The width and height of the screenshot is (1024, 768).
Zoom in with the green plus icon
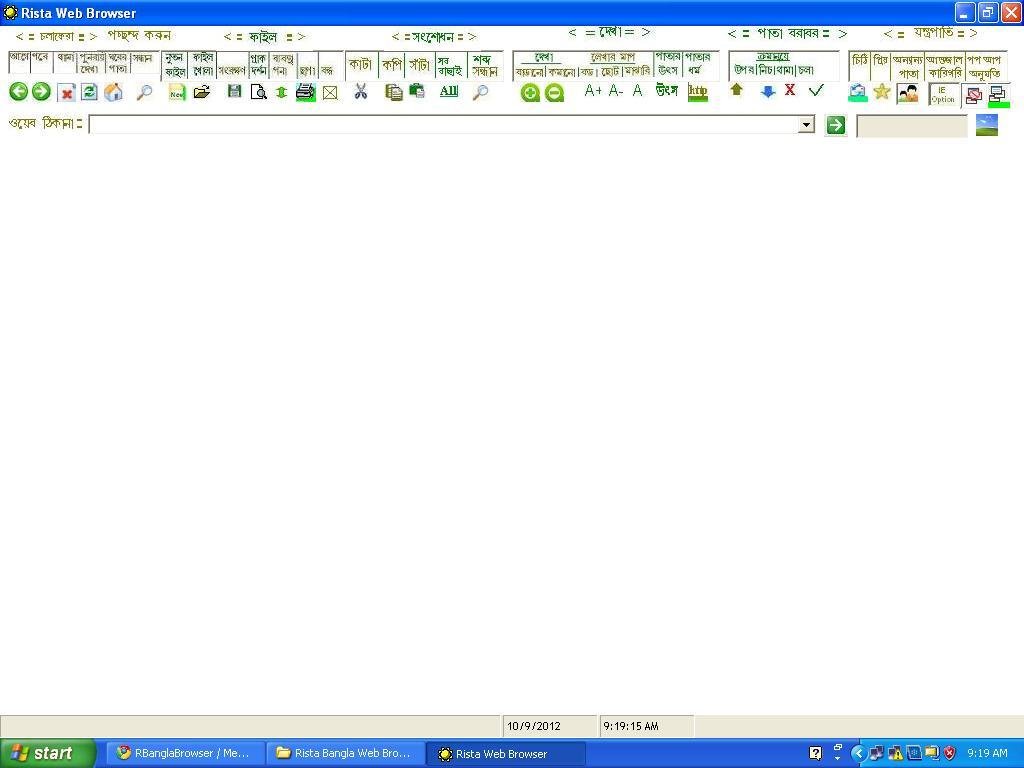click(x=530, y=92)
